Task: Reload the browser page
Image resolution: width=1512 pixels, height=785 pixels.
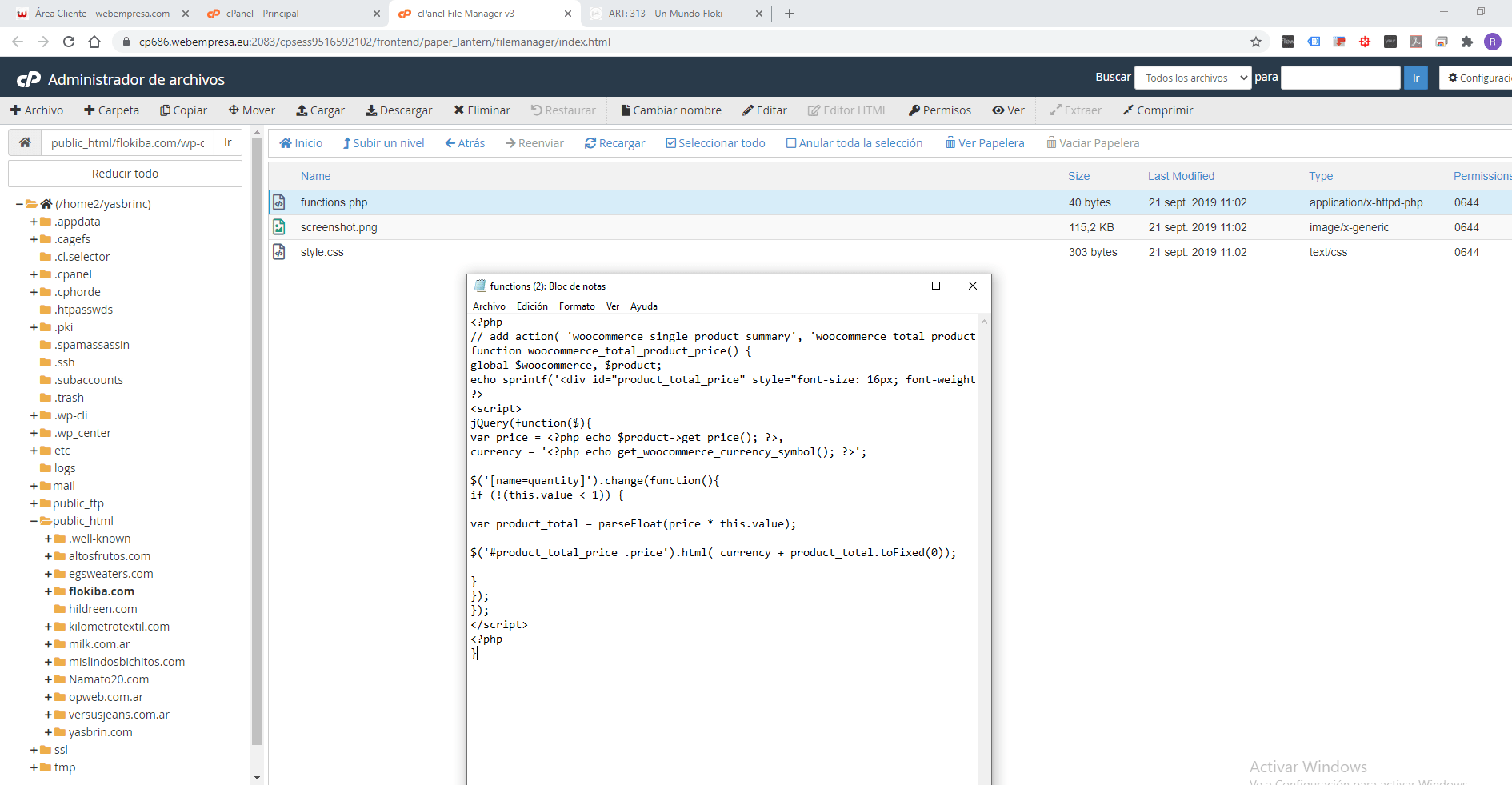Action: point(69,42)
